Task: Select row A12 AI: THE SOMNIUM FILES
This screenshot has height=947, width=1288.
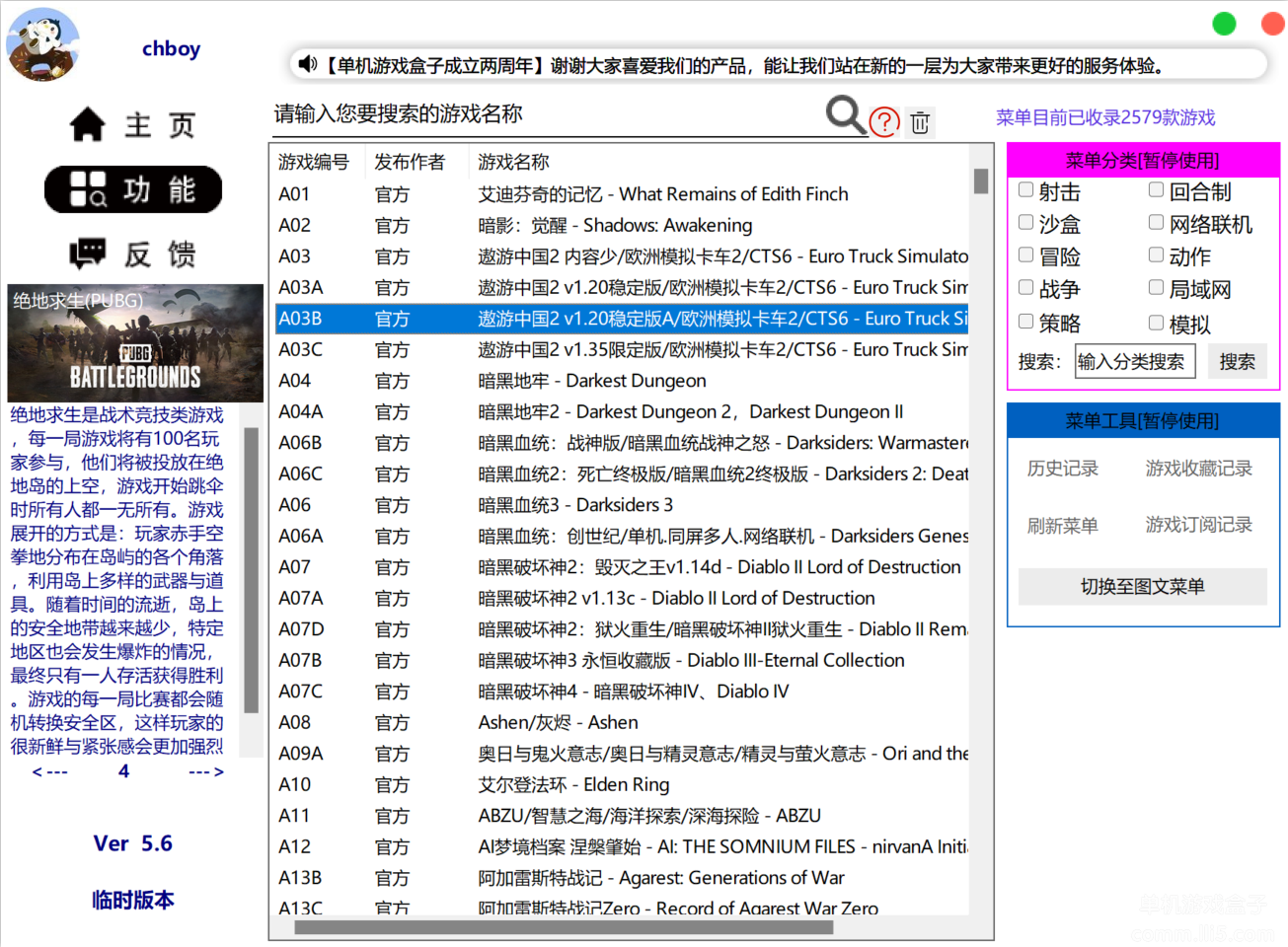Action: pyautogui.click(x=622, y=846)
